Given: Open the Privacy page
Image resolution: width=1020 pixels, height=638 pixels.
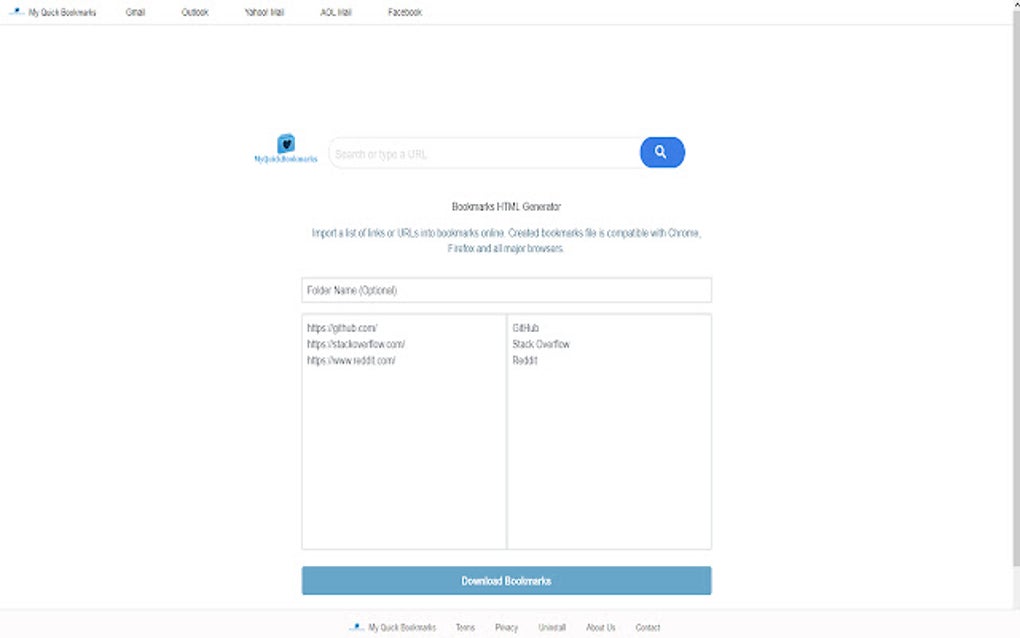Looking at the screenshot, I should coord(506,627).
